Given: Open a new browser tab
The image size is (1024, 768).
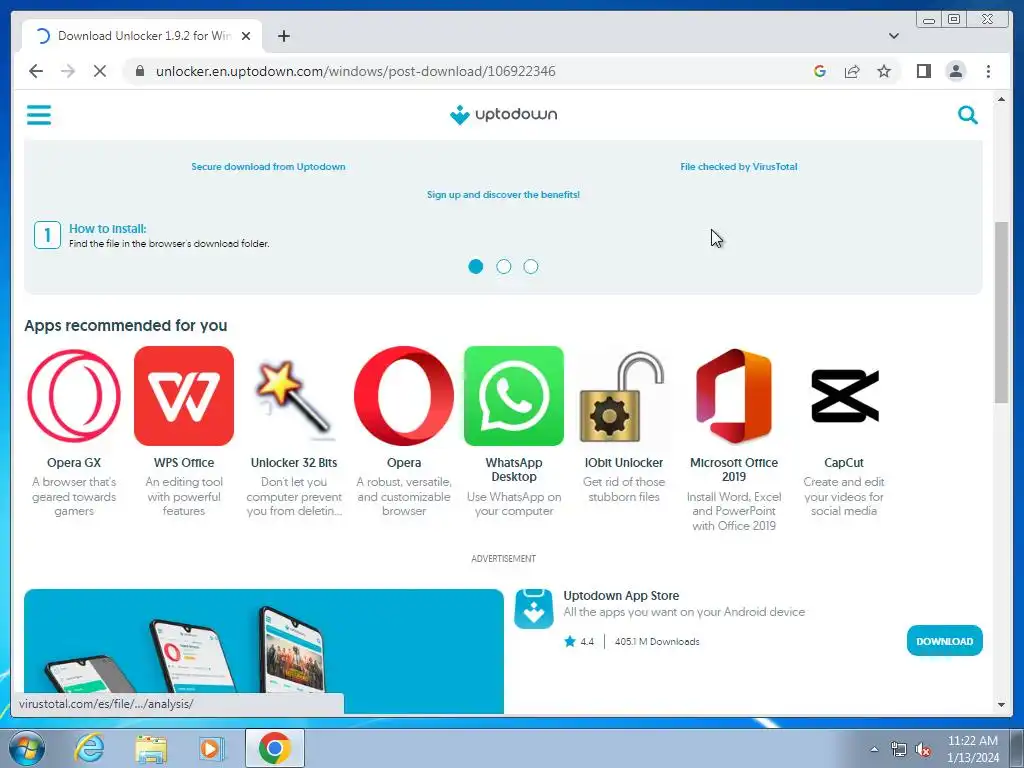Looking at the screenshot, I should click(283, 36).
